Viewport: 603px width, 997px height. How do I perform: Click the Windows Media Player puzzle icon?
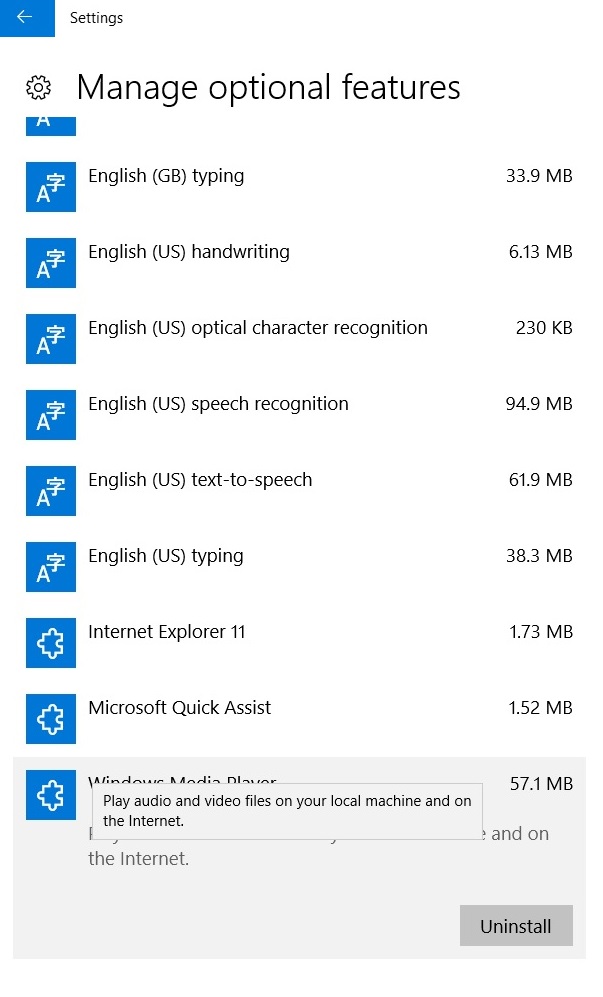tap(51, 795)
